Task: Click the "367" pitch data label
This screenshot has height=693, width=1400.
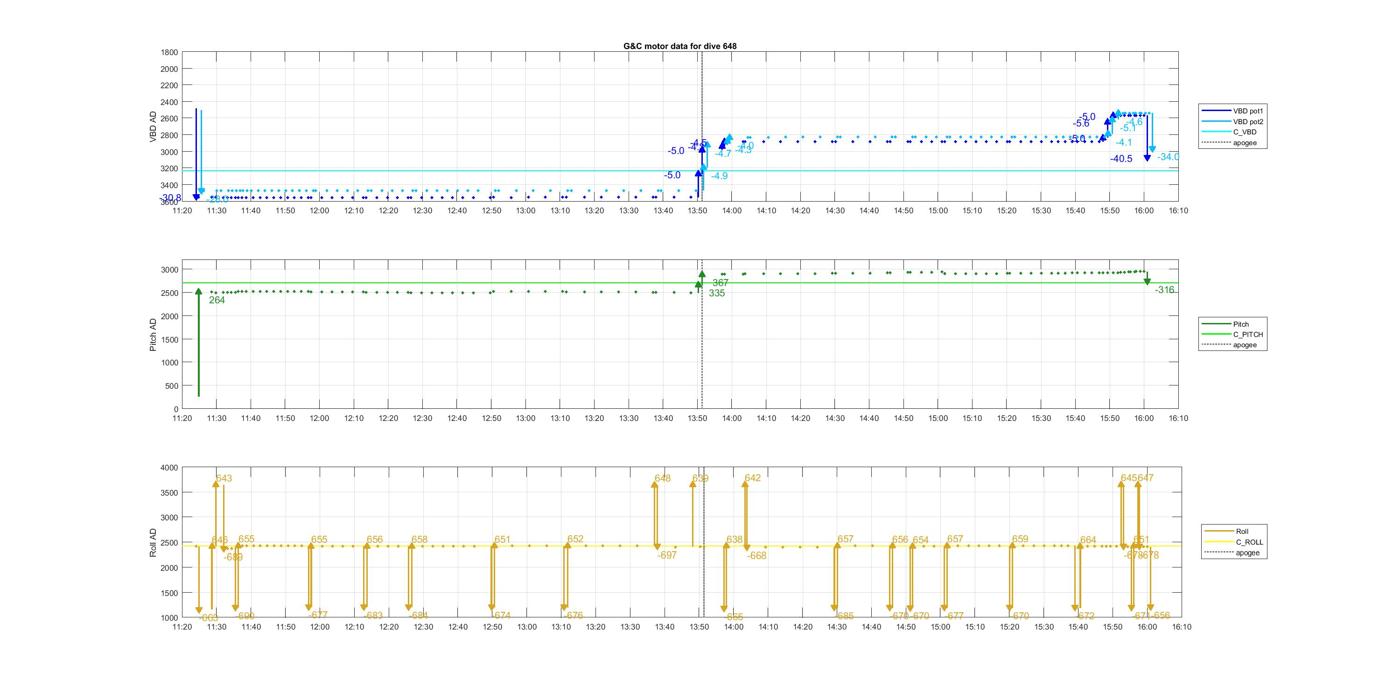Action: (720, 284)
